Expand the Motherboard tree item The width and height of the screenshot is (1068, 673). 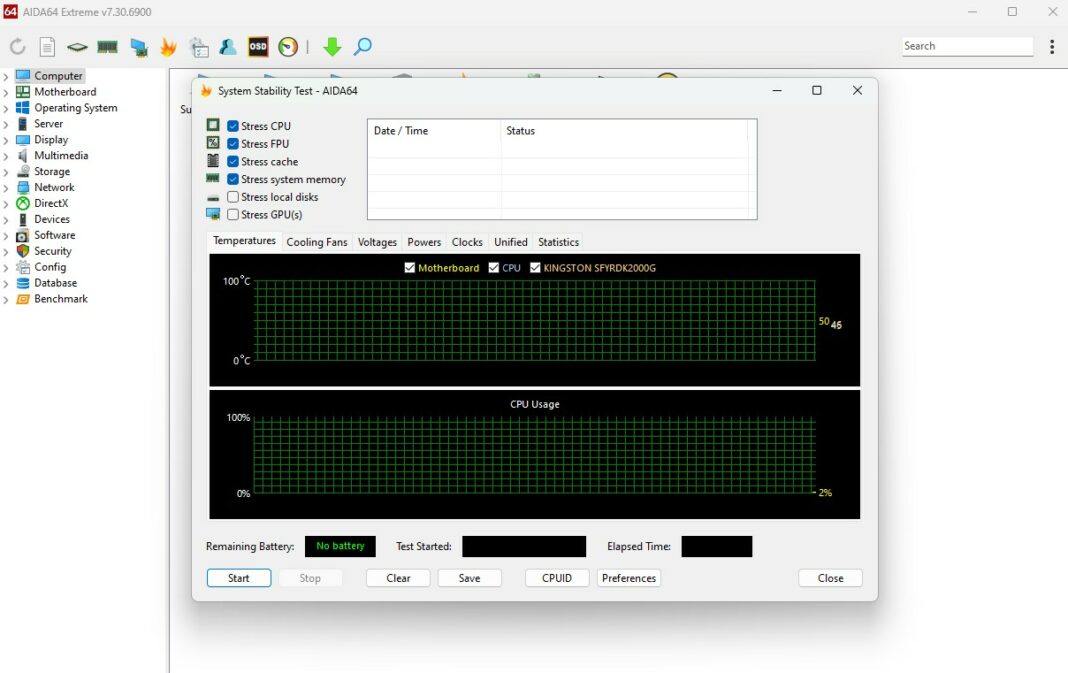coord(8,91)
